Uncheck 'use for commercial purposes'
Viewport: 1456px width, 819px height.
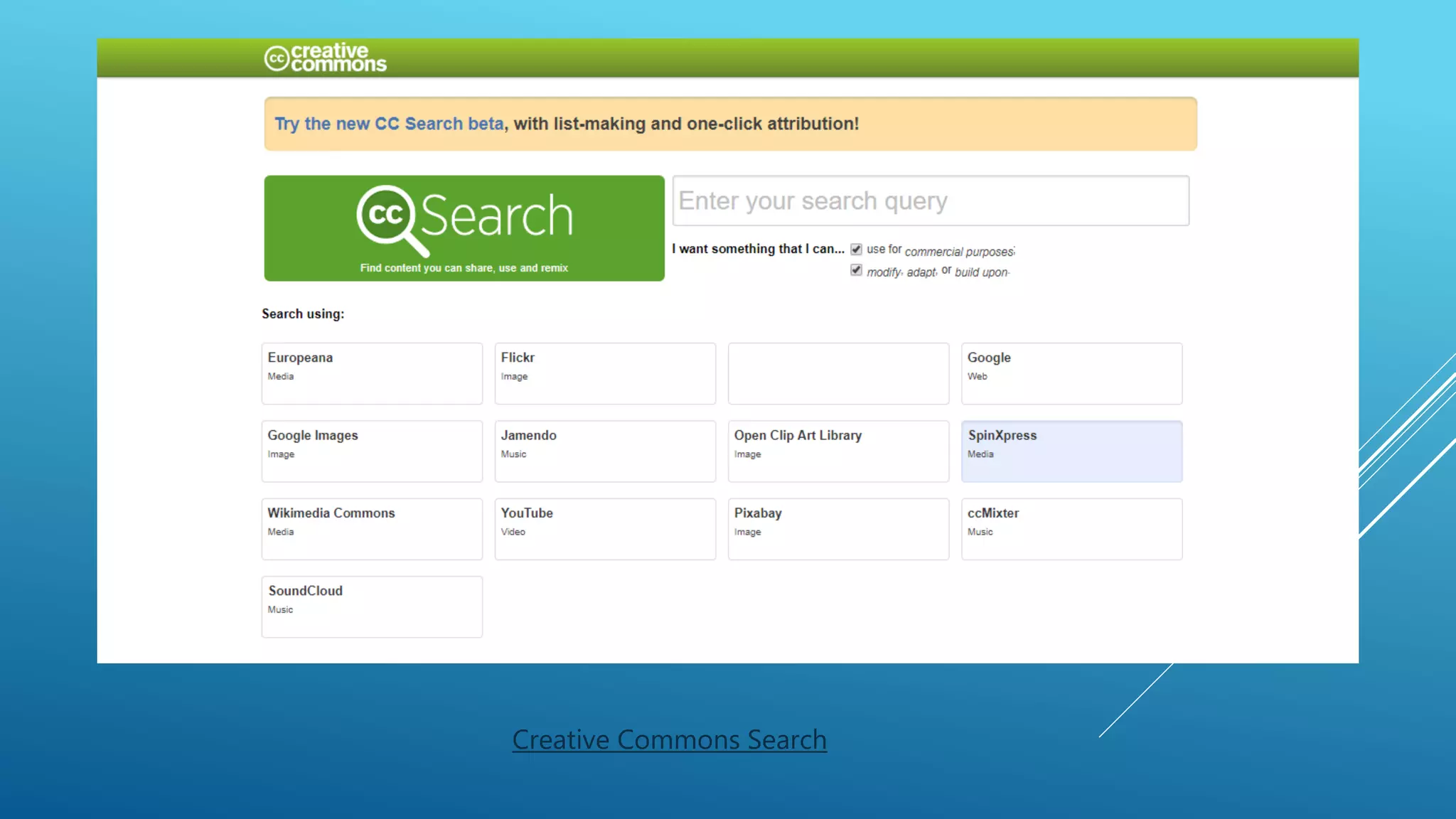tap(855, 249)
